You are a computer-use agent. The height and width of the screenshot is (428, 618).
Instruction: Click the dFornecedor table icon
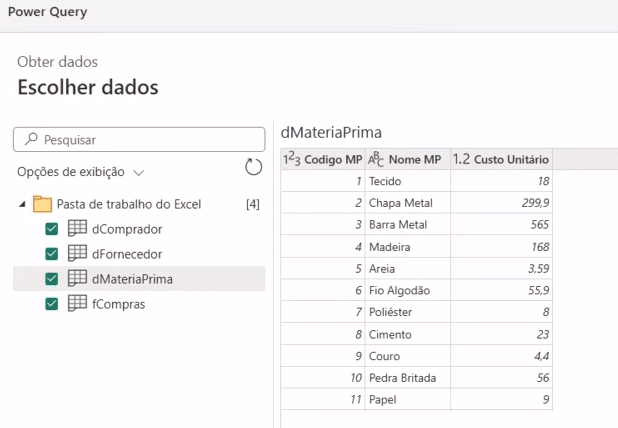pos(77,253)
